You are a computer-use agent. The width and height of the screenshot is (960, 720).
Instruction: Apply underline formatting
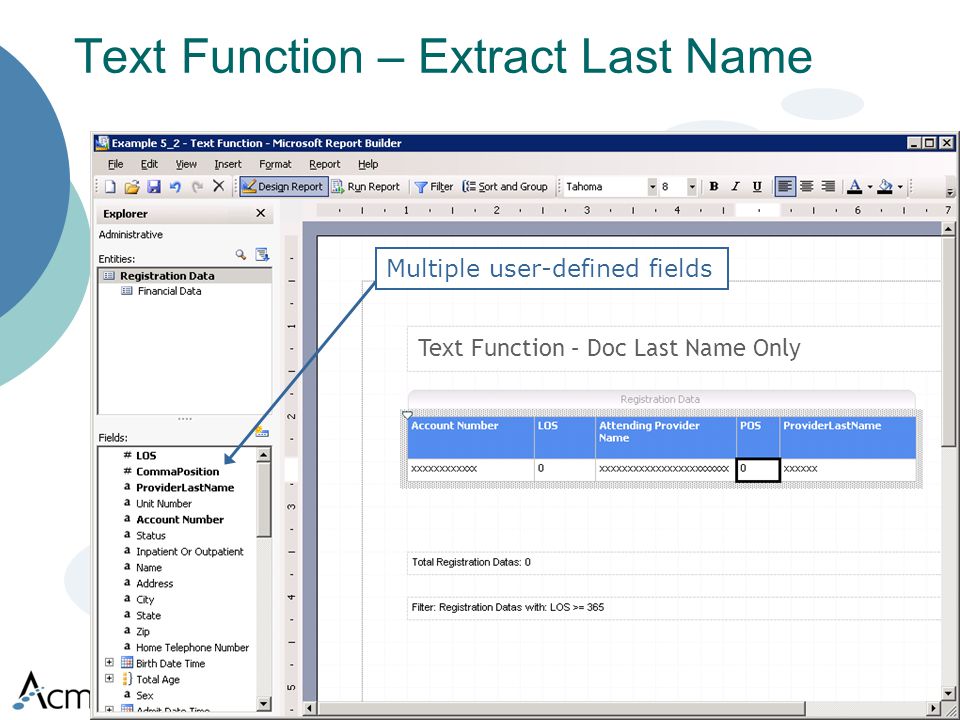(x=757, y=187)
